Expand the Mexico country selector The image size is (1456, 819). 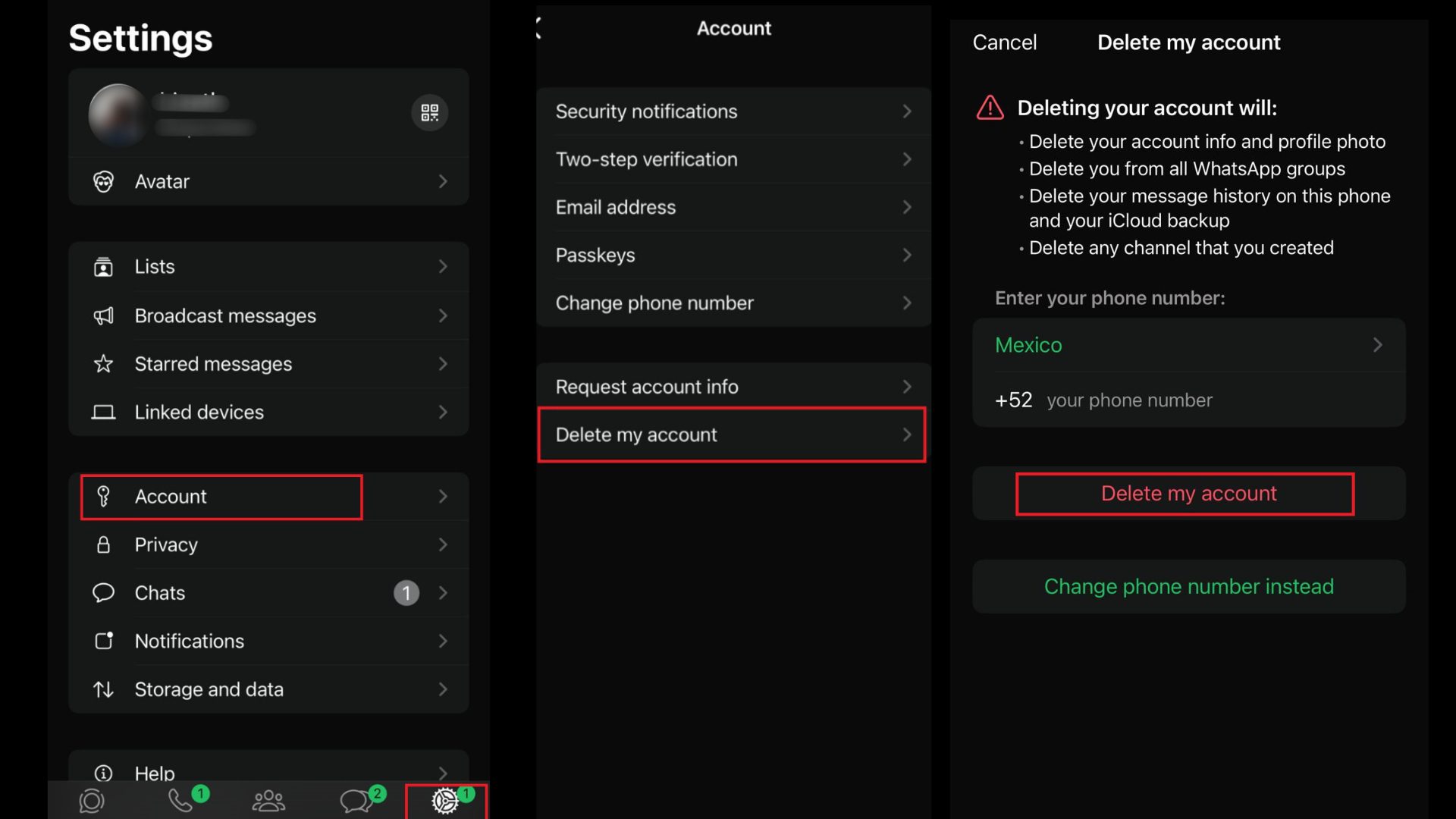click(x=1188, y=345)
